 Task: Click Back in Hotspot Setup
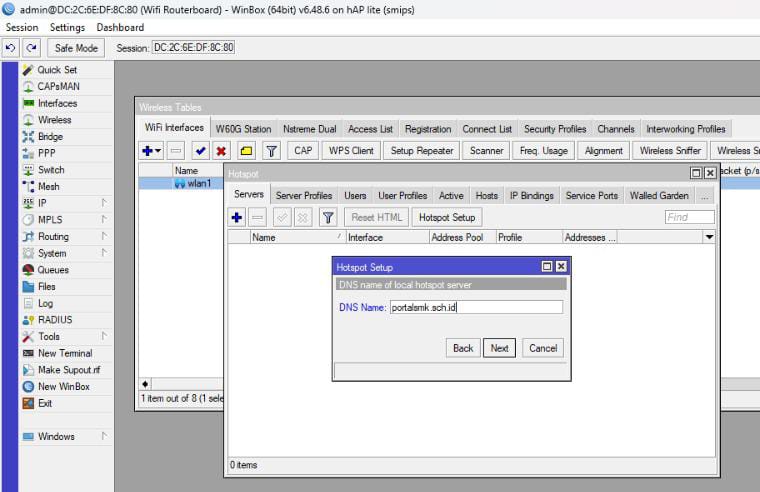[x=463, y=348]
